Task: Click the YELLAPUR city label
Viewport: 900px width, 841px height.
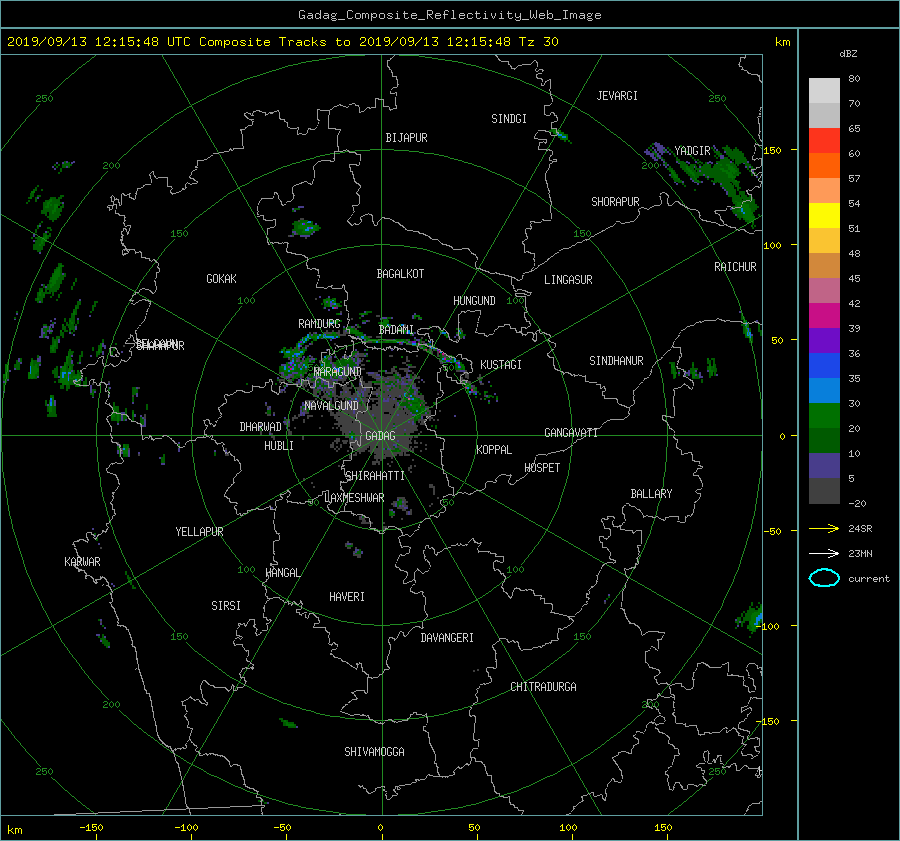Action: click(x=199, y=532)
